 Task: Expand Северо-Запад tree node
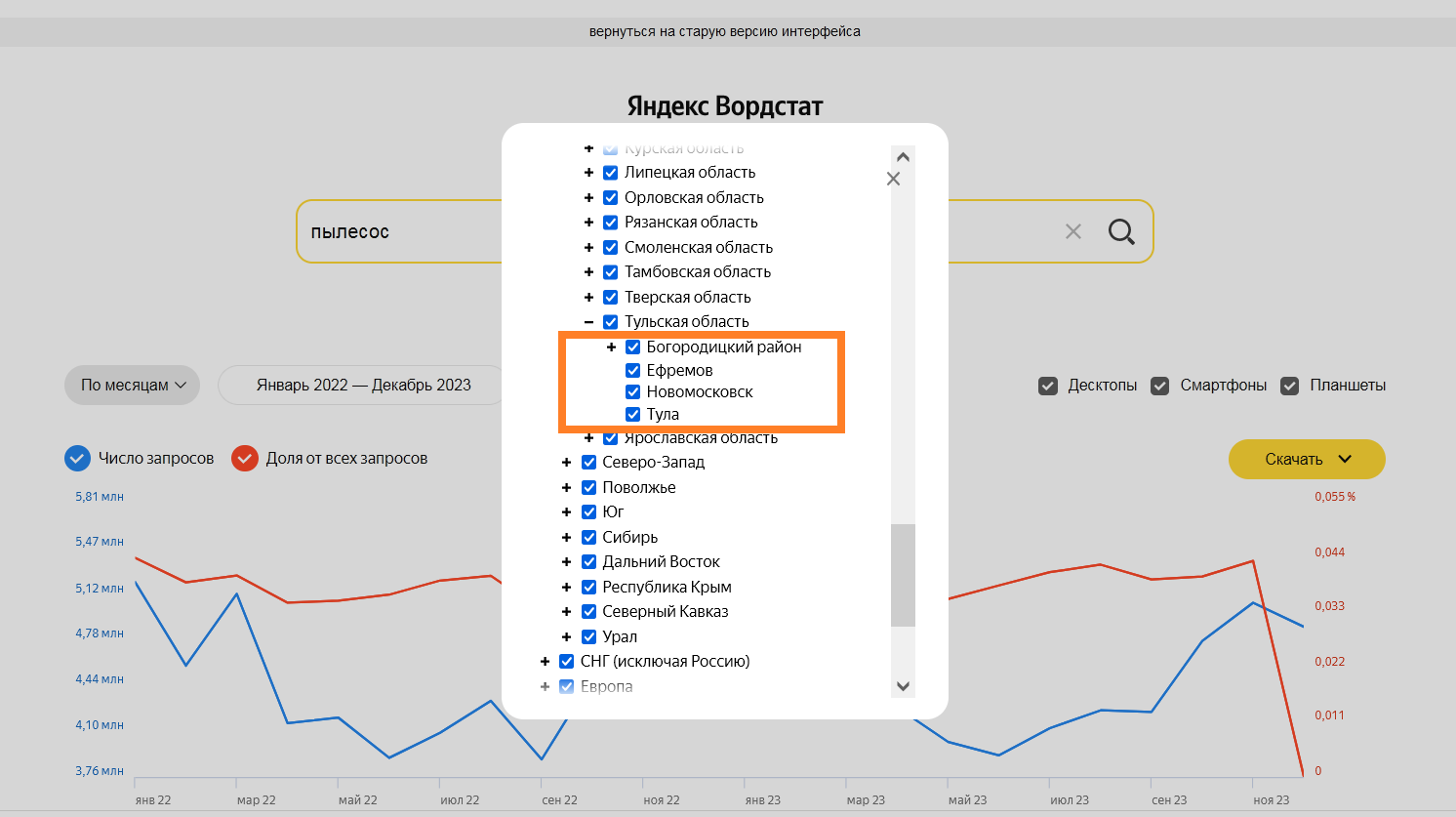[566, 463]
